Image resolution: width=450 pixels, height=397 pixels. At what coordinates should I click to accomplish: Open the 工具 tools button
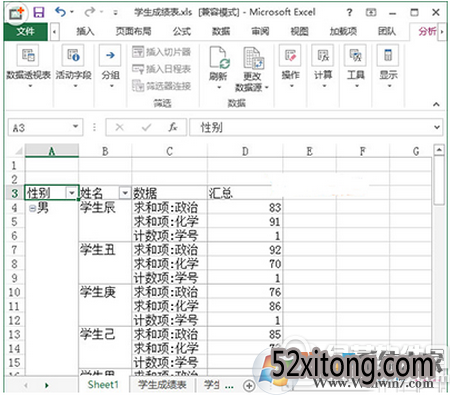coord(355,66)
